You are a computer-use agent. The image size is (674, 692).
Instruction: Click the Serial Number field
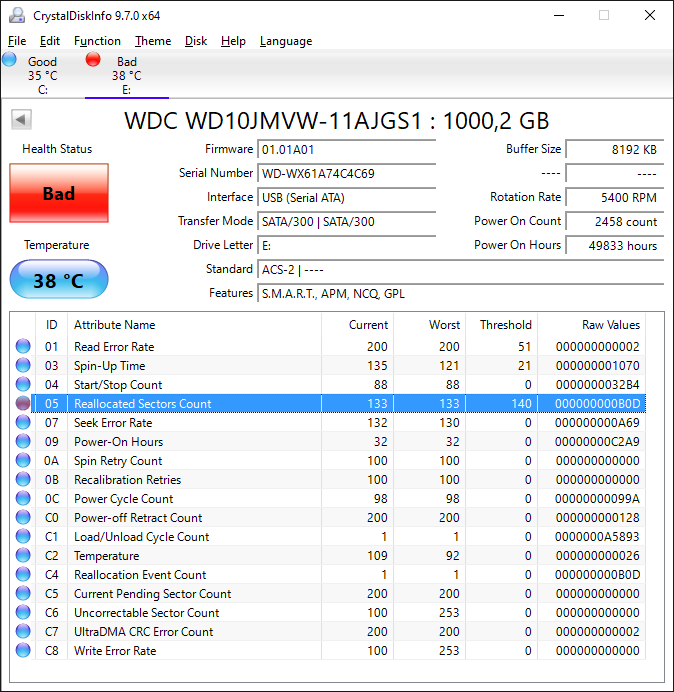(x=346, y=173)
